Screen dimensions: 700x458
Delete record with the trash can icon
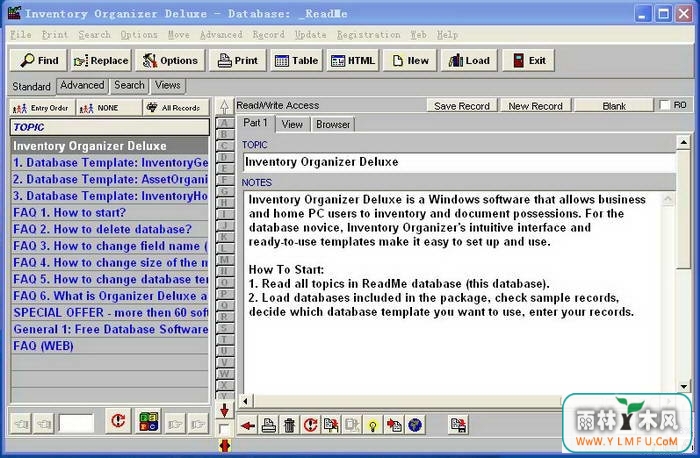[289, 425]
